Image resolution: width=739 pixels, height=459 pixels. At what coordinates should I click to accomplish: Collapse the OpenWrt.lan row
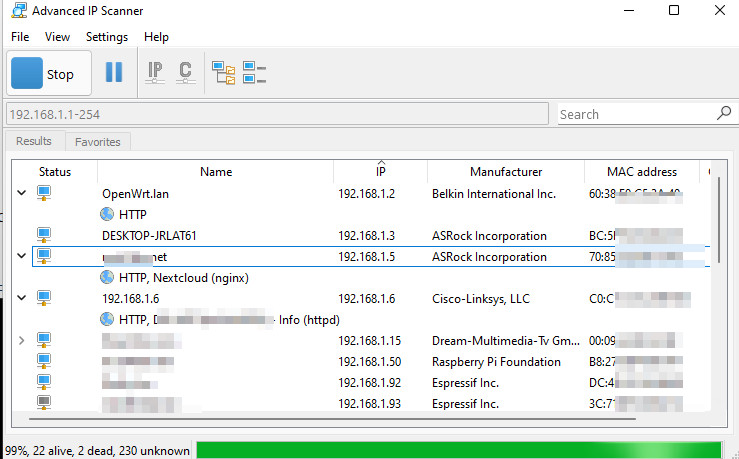(x=21, y=193)
